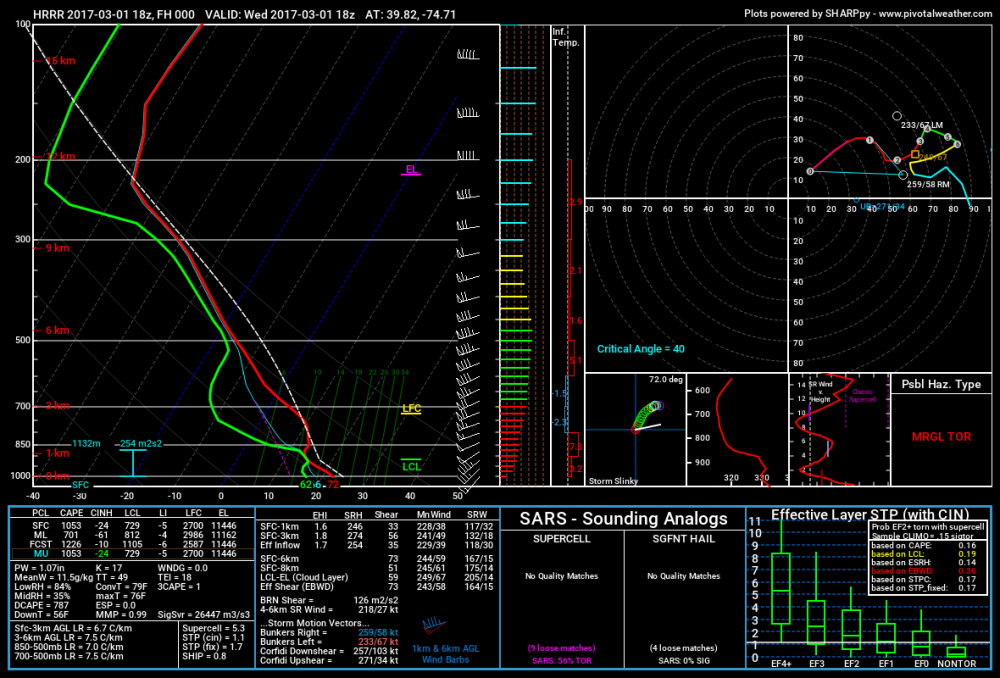Click the 500 mb pressure level line
The image size is (1000, 678).
246,341
